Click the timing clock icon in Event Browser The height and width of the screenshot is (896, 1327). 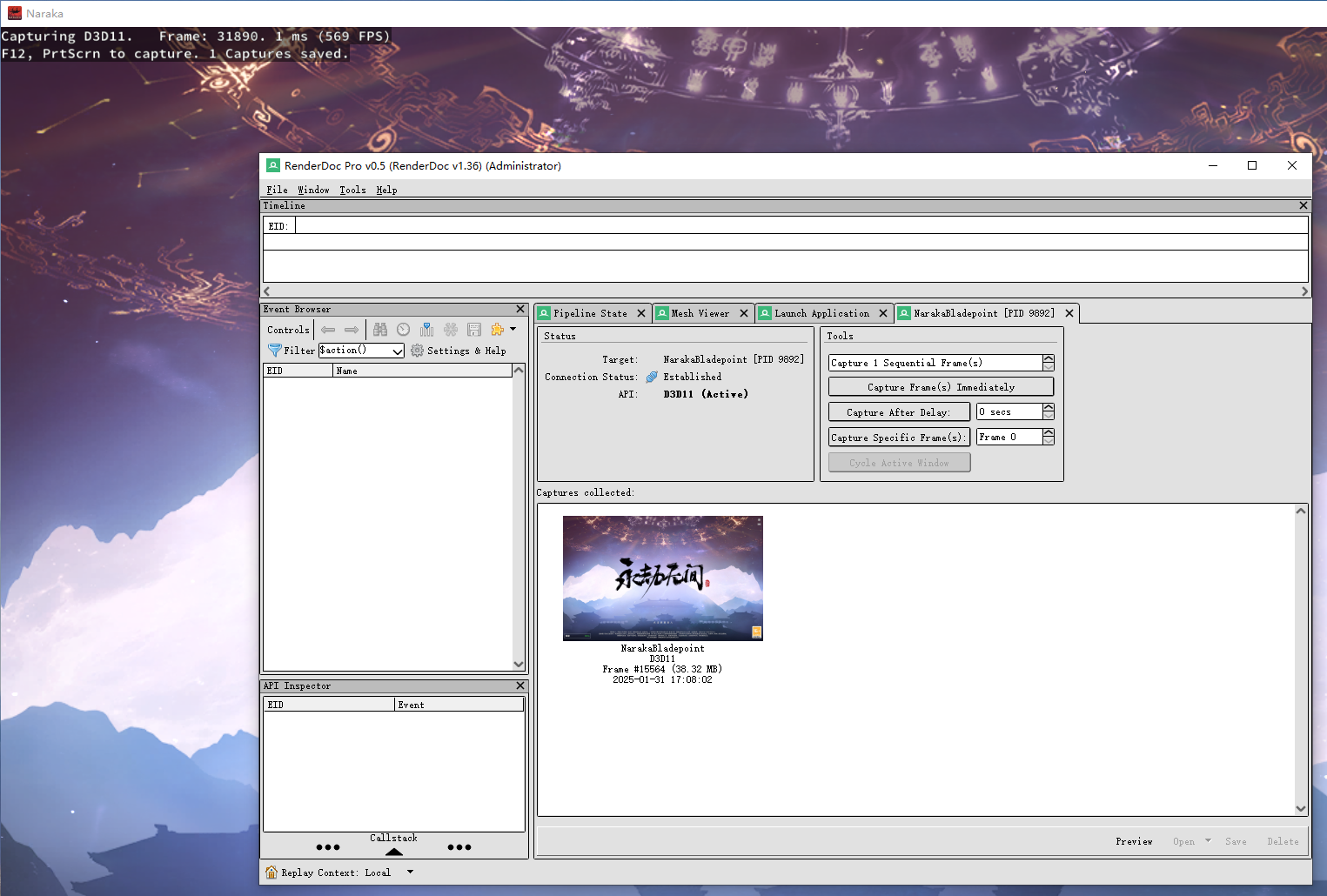(403, 330)
